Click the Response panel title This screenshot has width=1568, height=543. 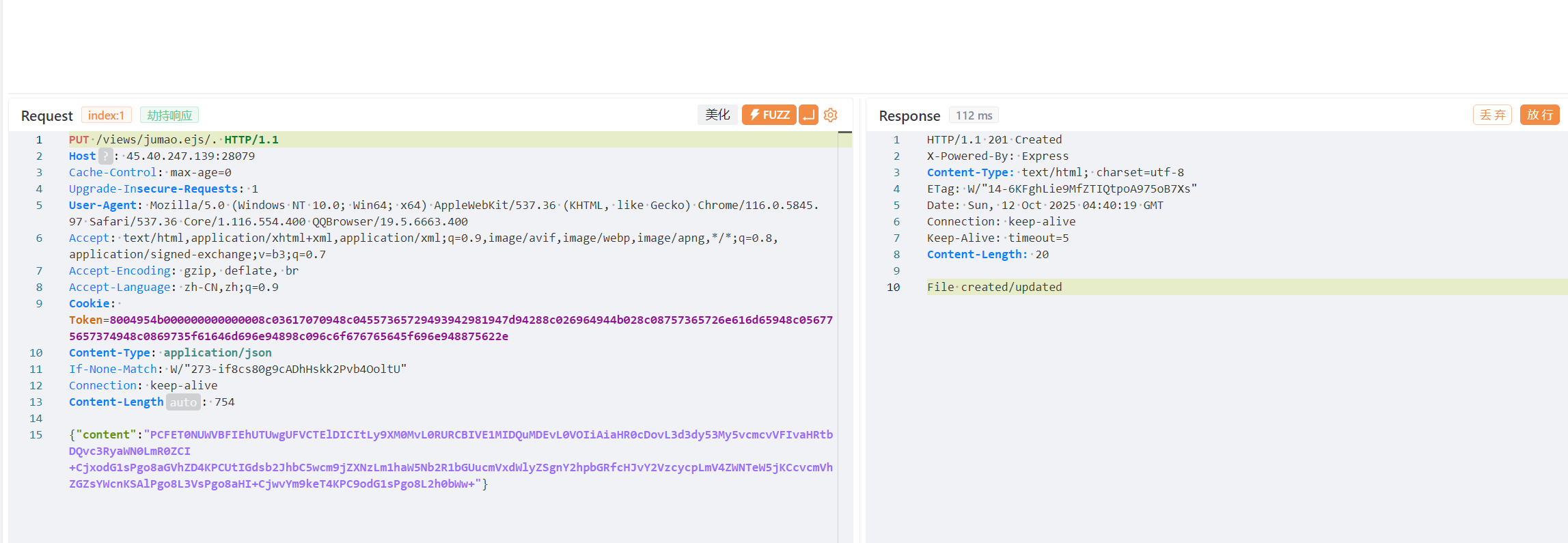click(909, 116)
